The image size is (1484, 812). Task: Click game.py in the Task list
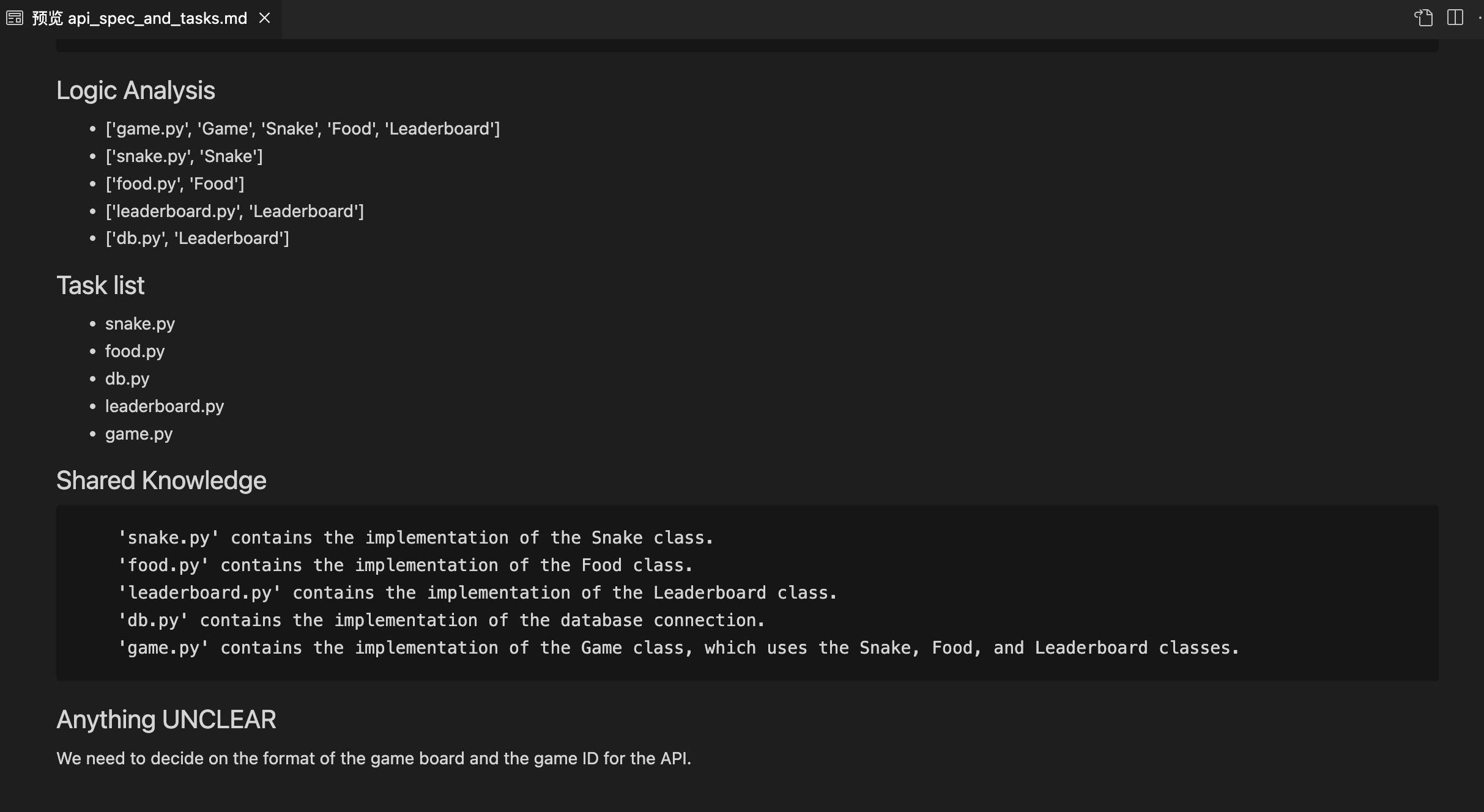139,434
